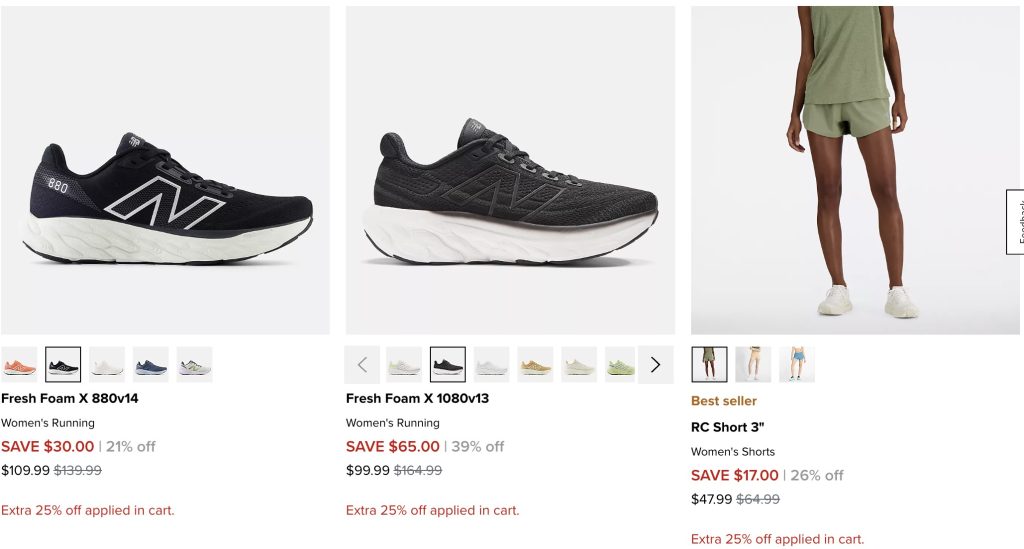Viewport: 1024px width, 549px height.
Task: Select the lime green 1080v13 swatch
Action: [621, 365]
